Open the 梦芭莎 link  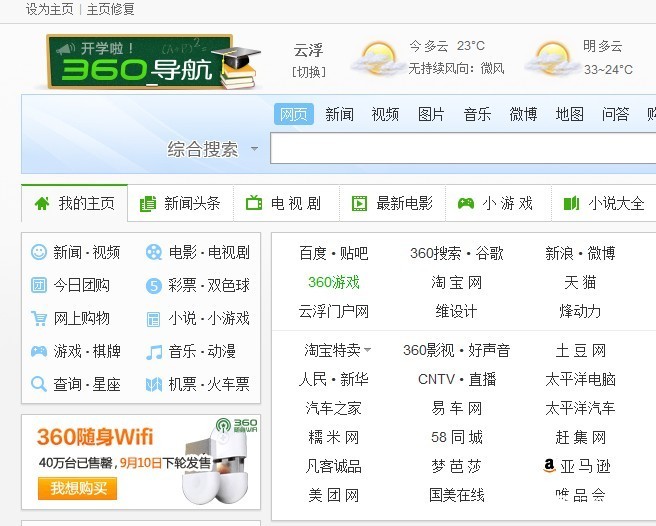pyautogui.click(x=456, y=466)
